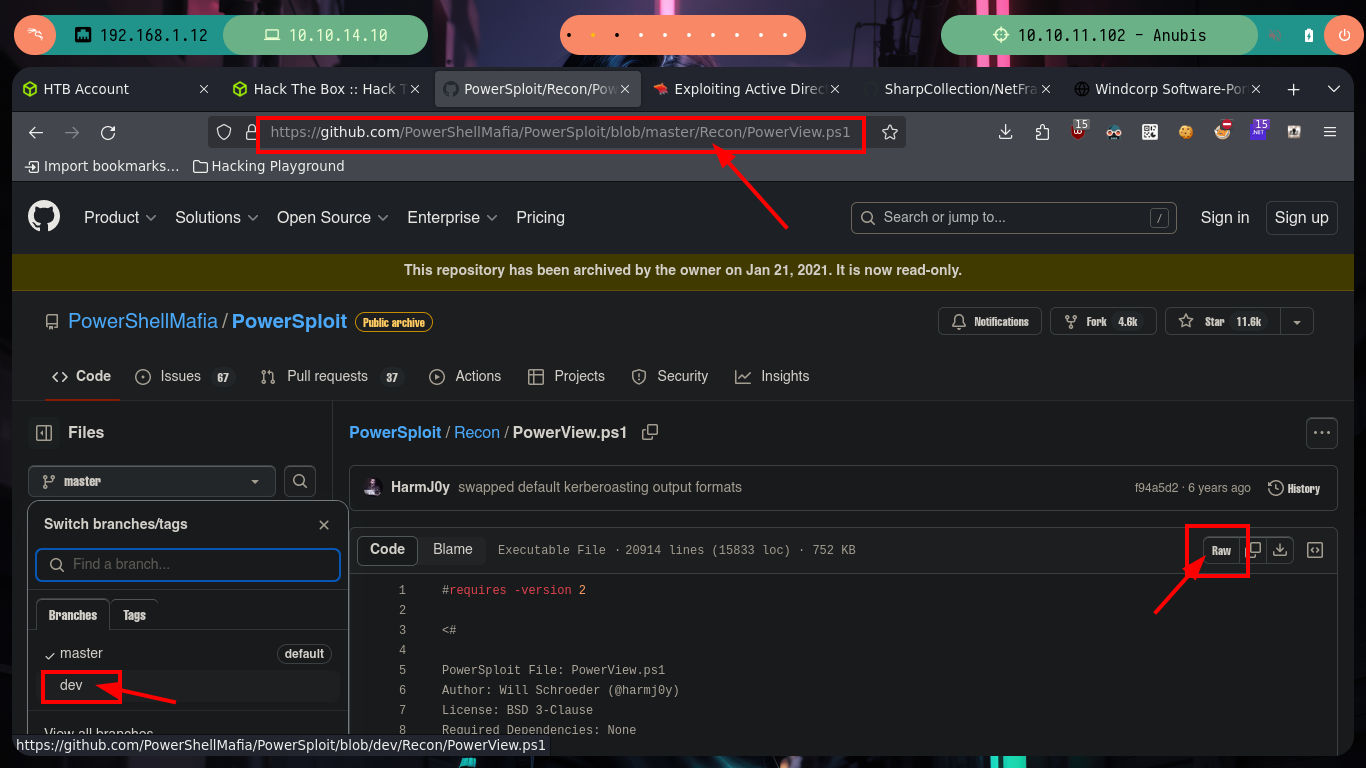Go back to previous page

(x=36, y=132)
